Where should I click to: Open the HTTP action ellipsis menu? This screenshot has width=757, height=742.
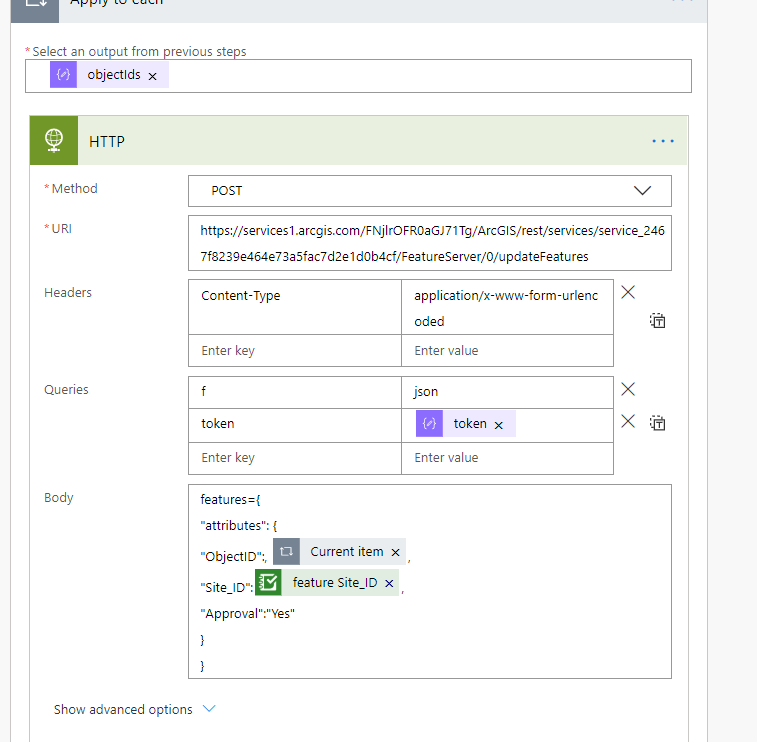tap(663, 141)
